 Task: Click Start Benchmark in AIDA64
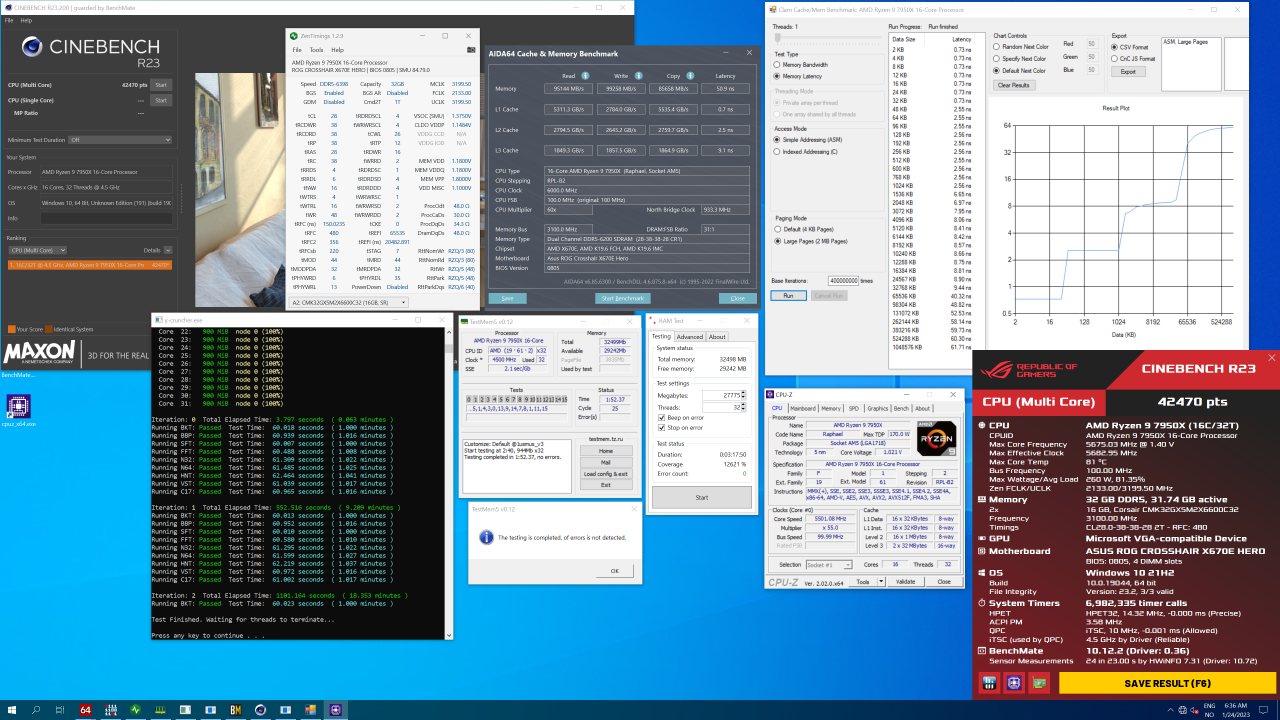coord(622,298)
